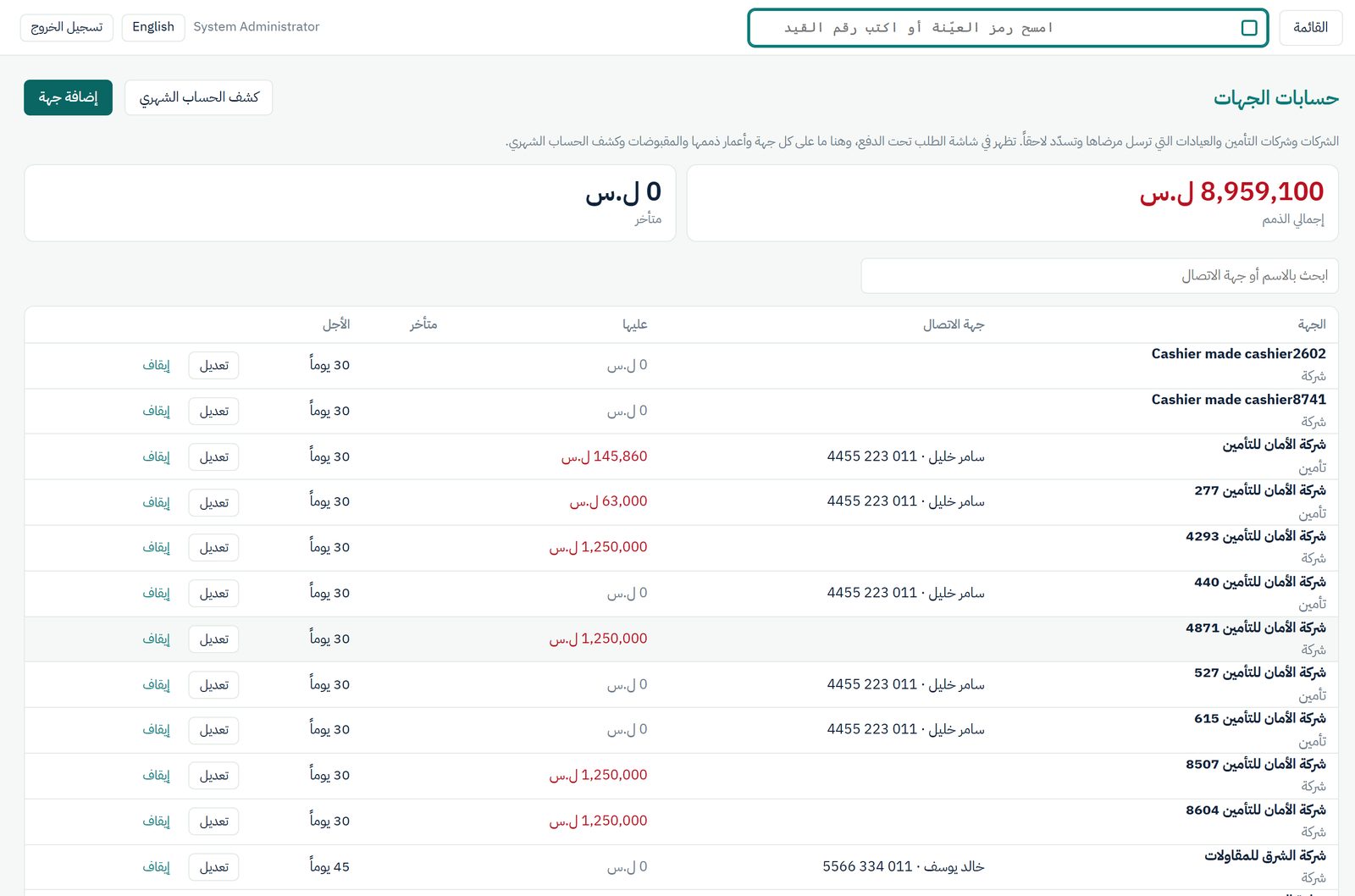Click the System Administrator user label

[x=257, y=27]
